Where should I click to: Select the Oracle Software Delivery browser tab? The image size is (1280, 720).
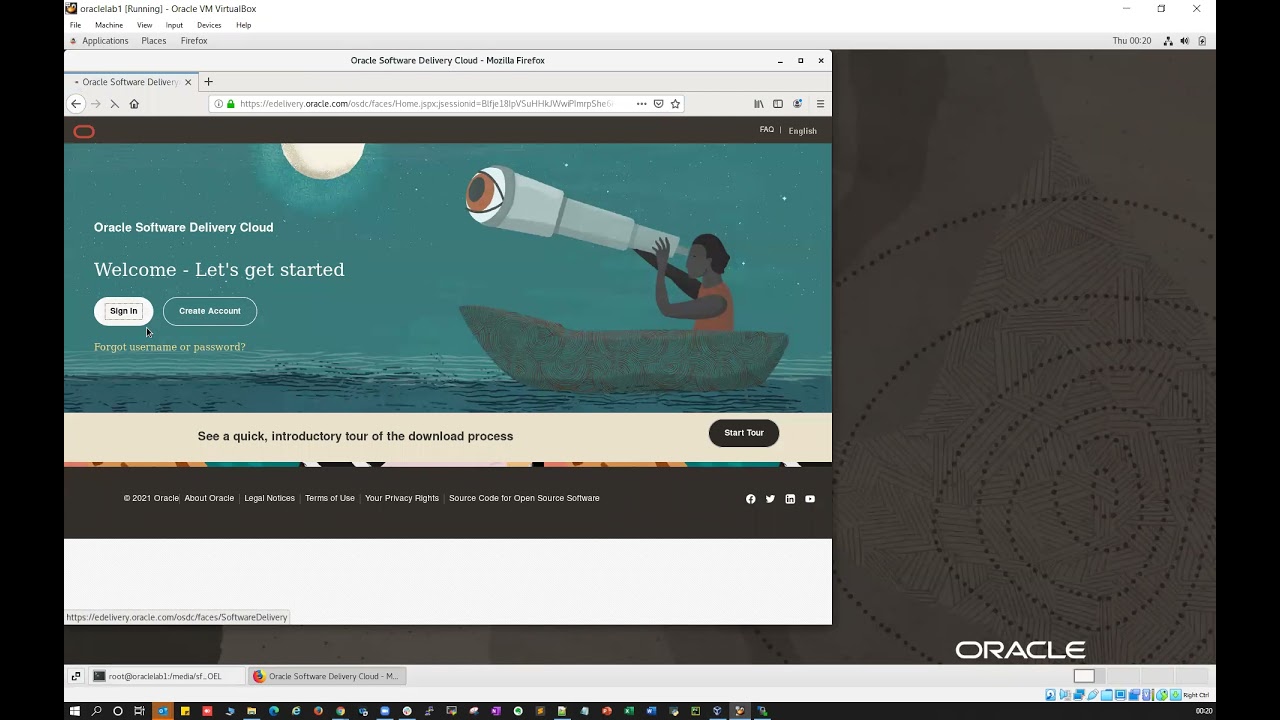coord(130,82)
